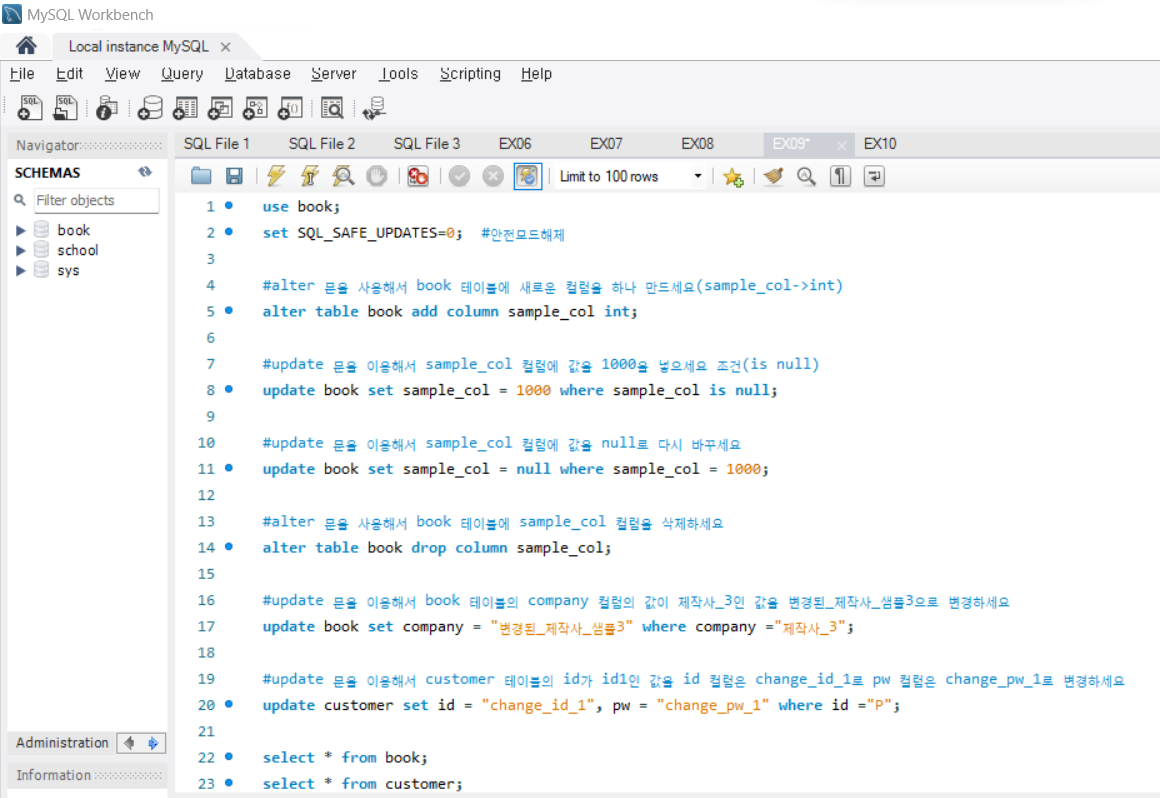1160x798 pixels.
Task: Open the Database menu
Action: point(257,73)
